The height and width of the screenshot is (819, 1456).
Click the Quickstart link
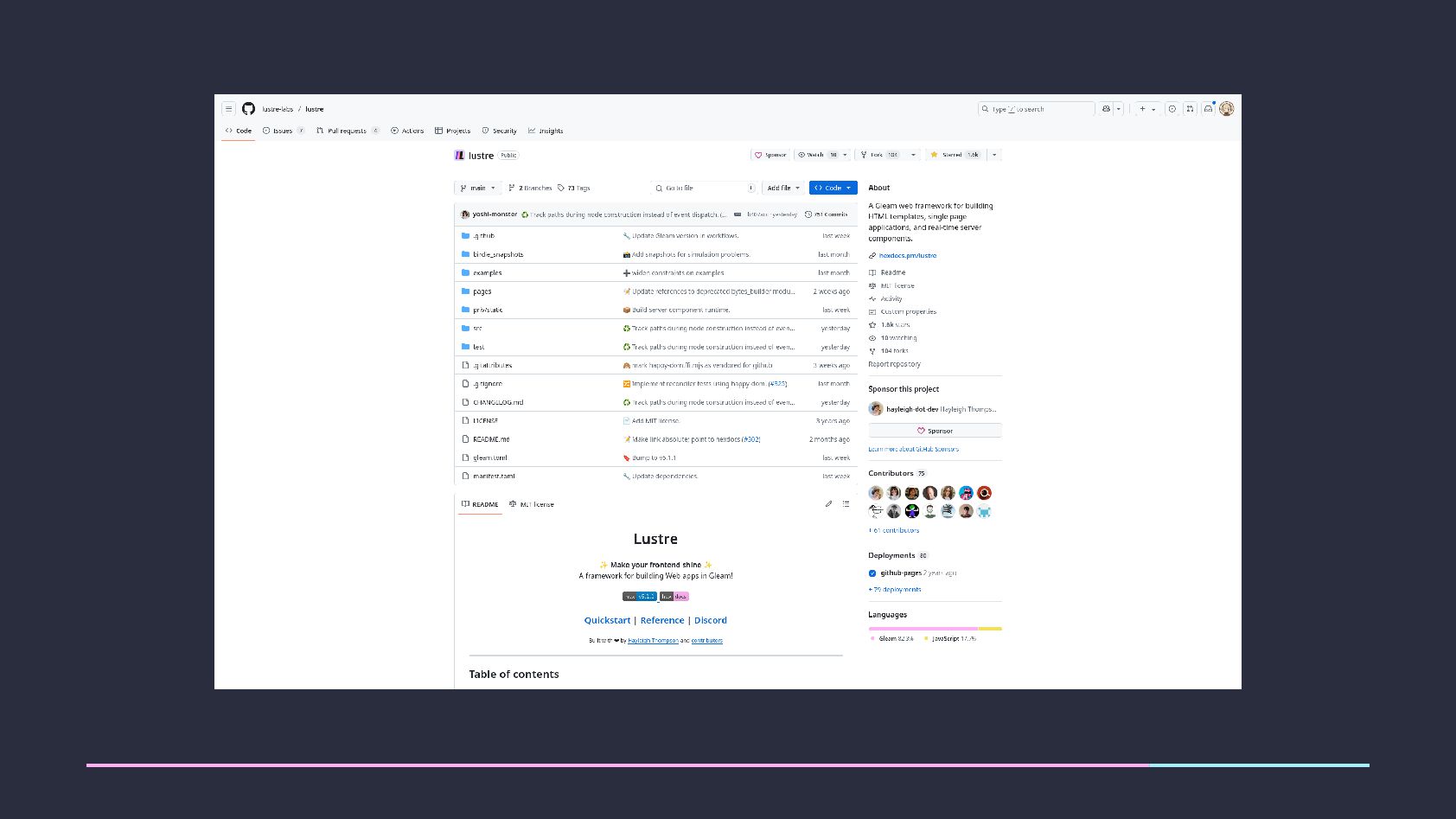point(607,620)
